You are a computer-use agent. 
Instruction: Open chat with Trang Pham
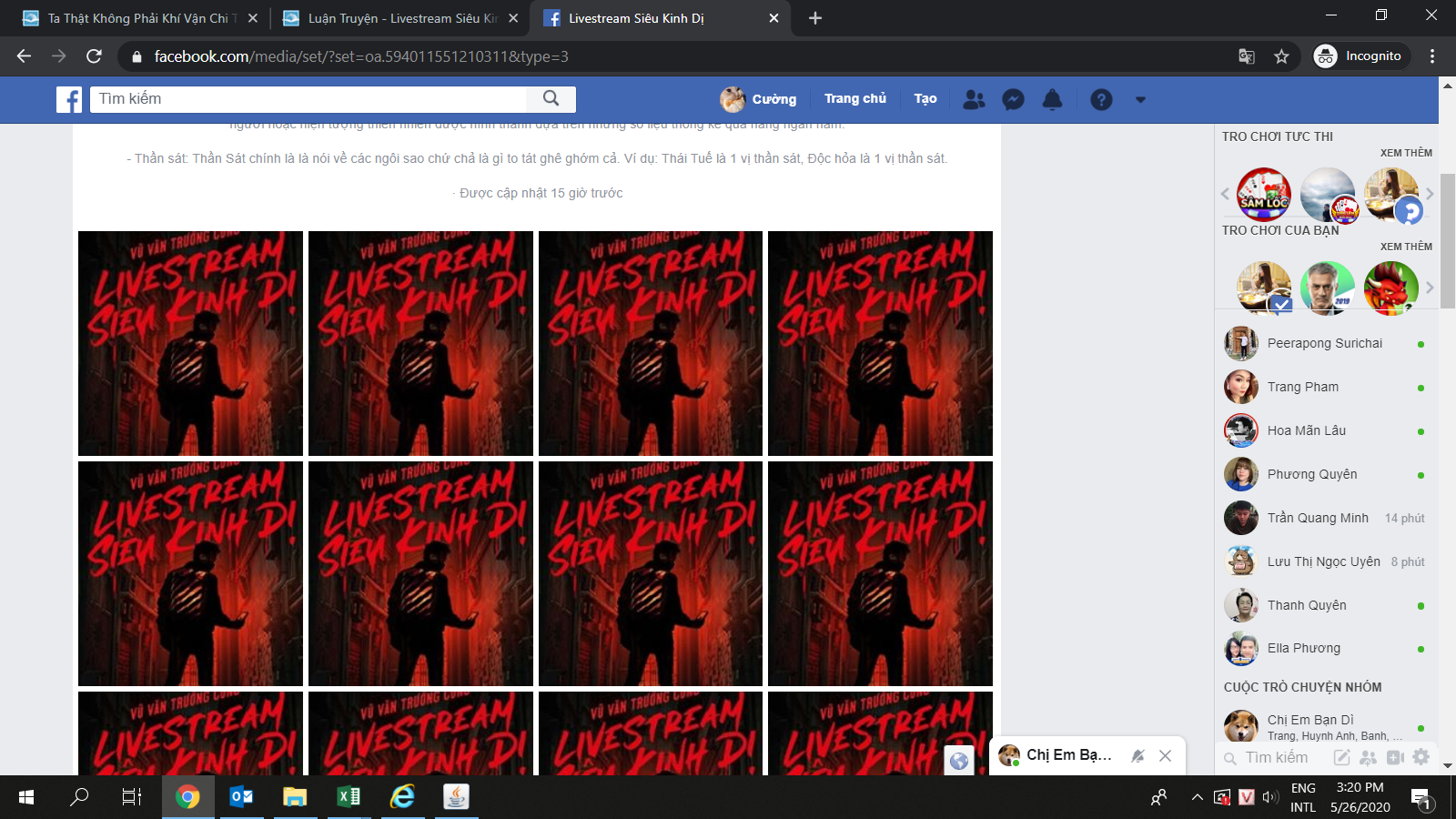[x=1303, y=387]
